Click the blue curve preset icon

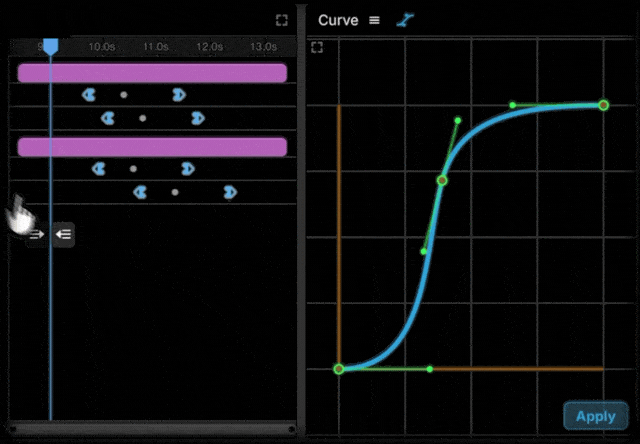pyautogui.click(x=405, y=20)
